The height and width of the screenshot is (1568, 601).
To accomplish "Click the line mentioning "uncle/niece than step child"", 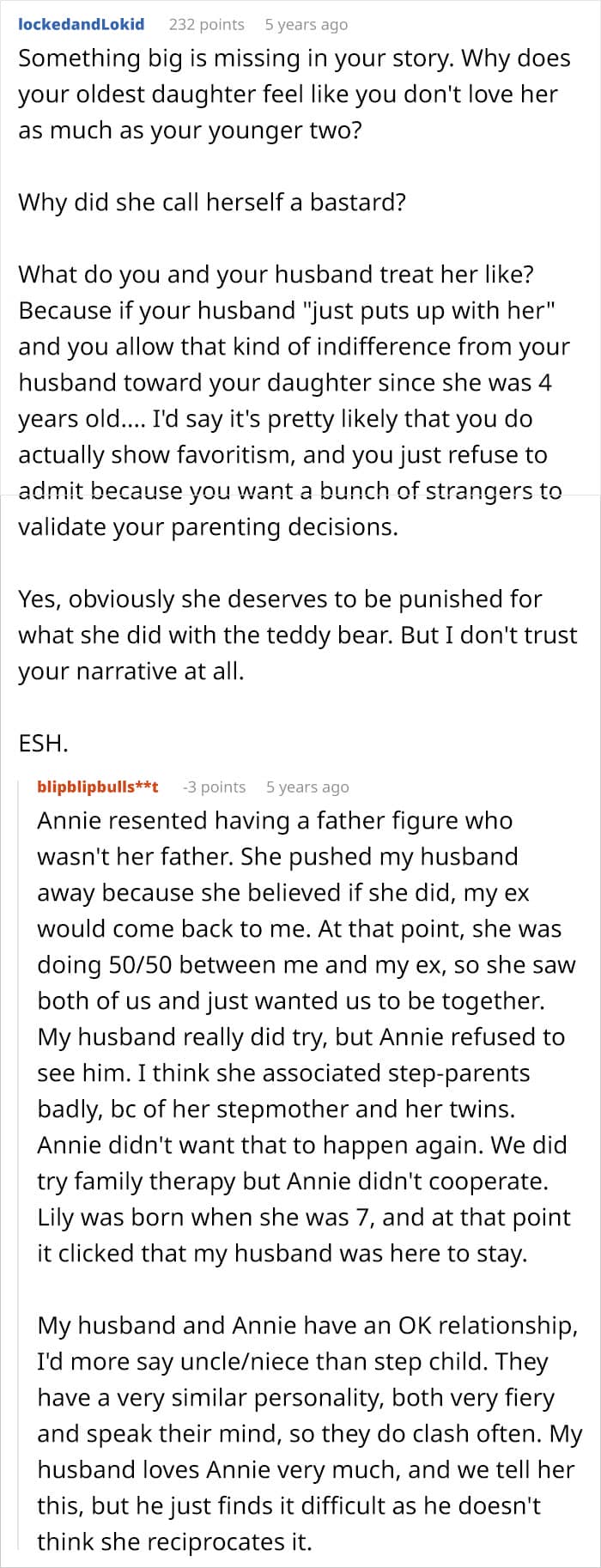I will coord(292,1362).
